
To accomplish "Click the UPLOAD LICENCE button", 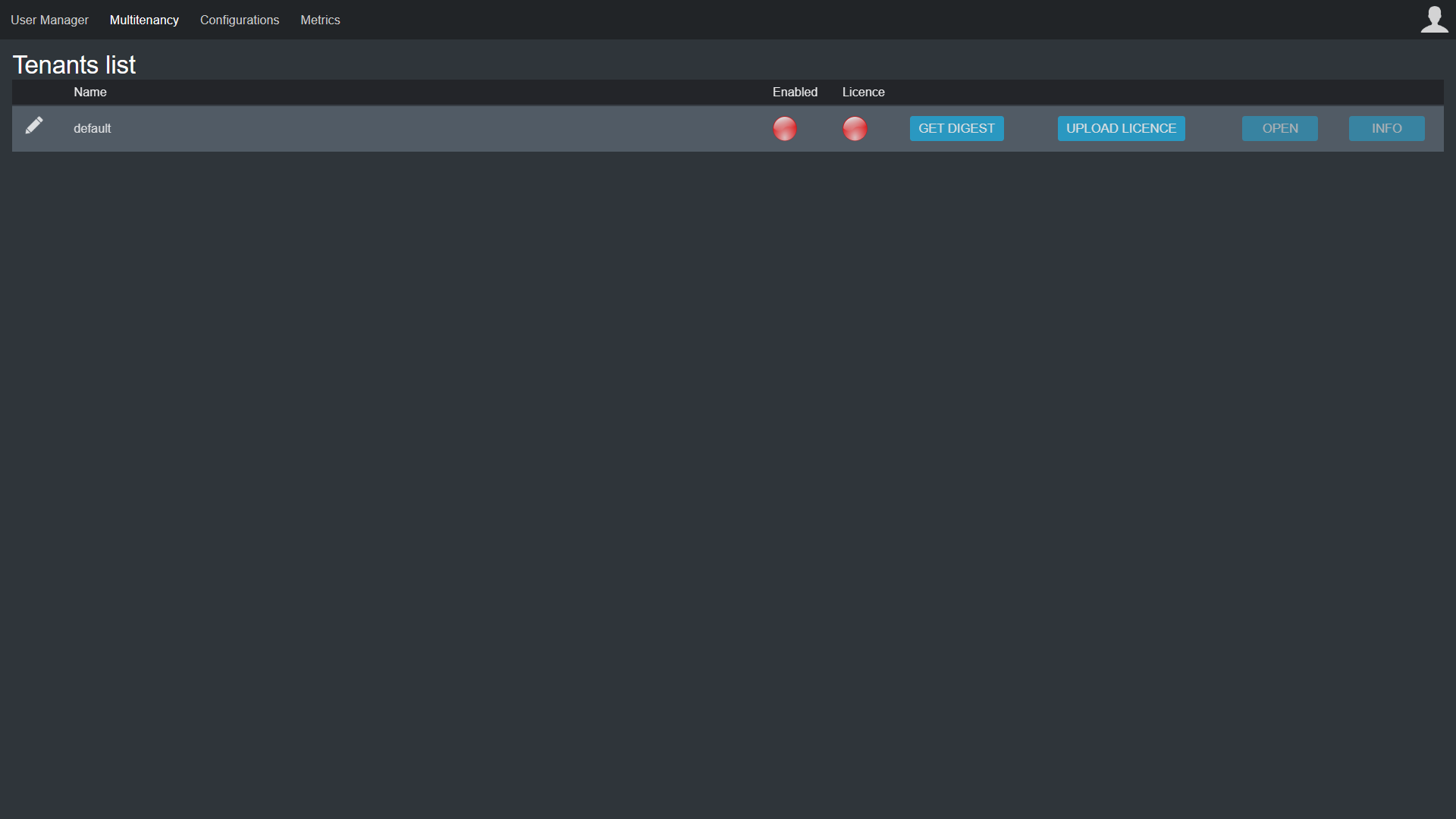I will point(1121,129).
